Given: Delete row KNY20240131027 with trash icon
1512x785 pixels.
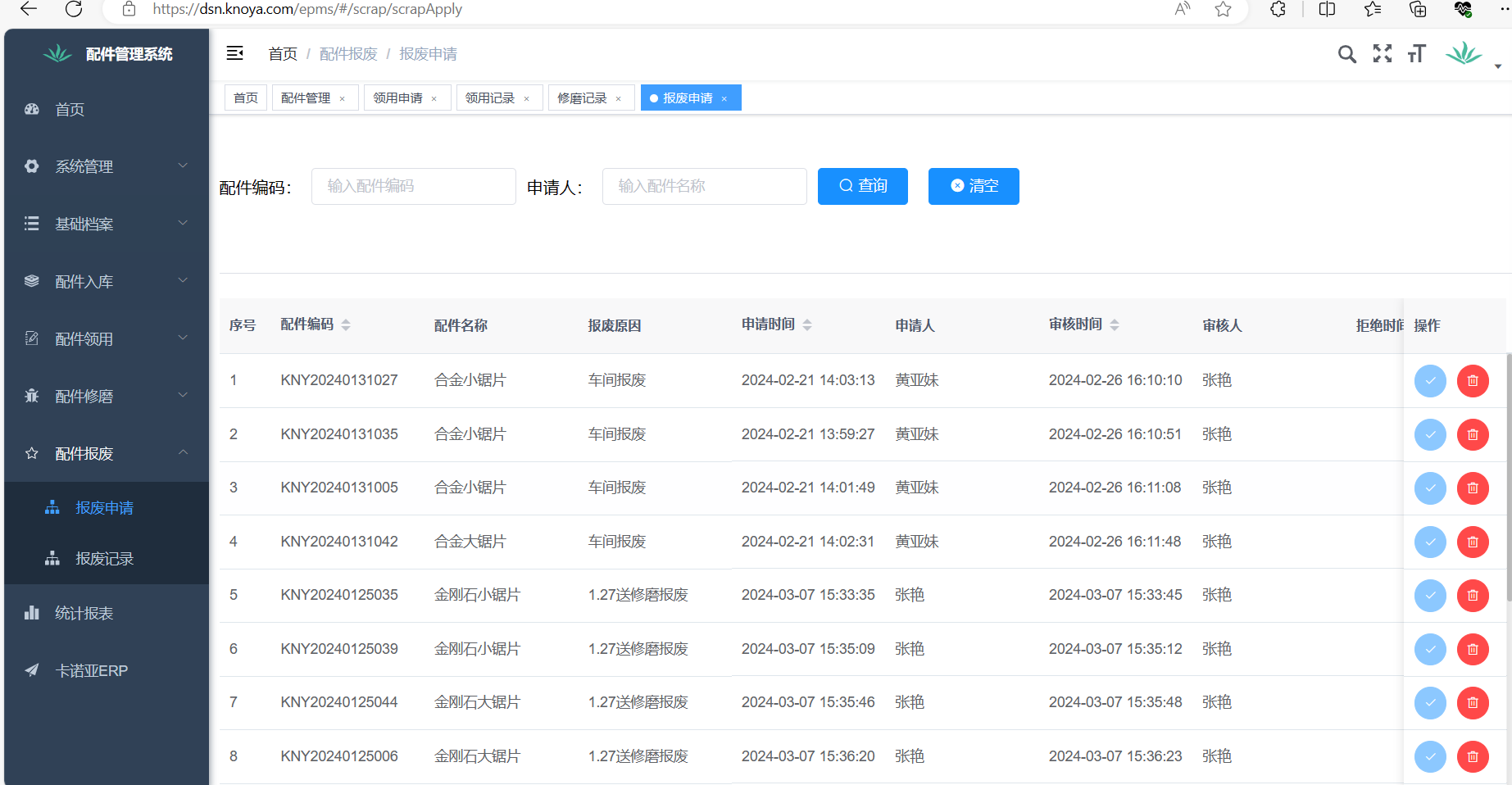Looking at the screenshot, I should 1473,380.
